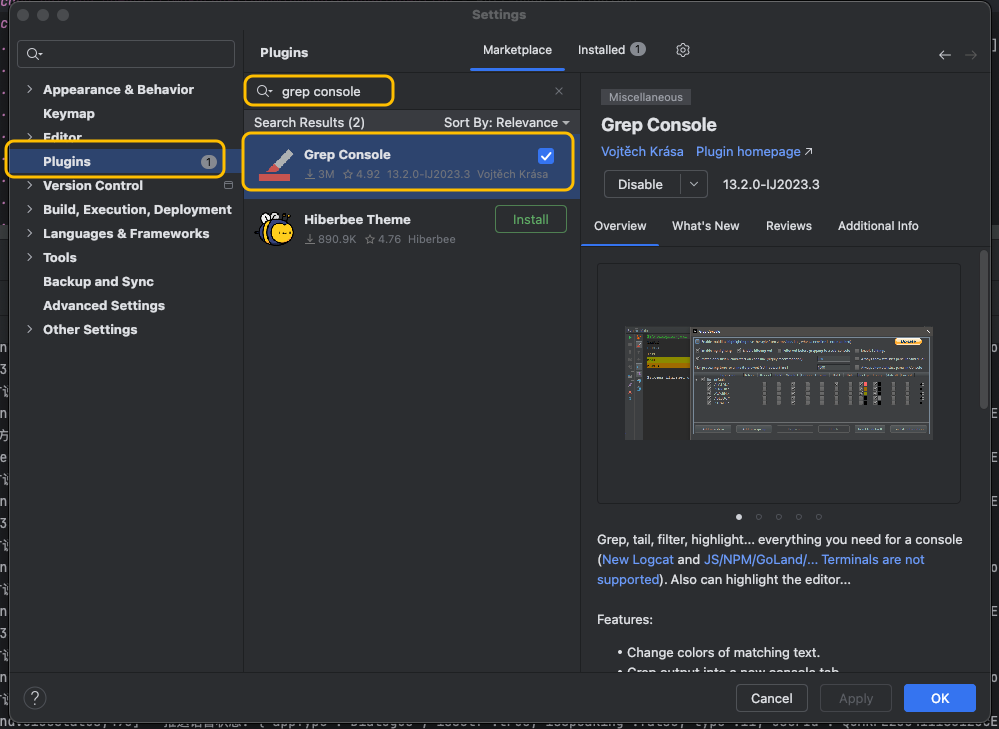Focus the settings search field
999x729 pixels.
pyautogui.click(x=126, y=54)
